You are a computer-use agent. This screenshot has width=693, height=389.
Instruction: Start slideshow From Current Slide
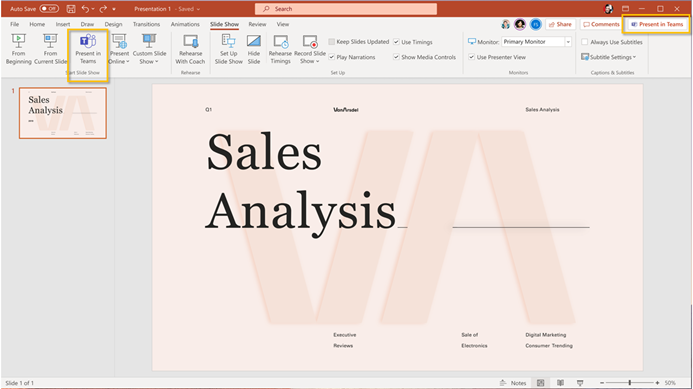click(50, 49)
